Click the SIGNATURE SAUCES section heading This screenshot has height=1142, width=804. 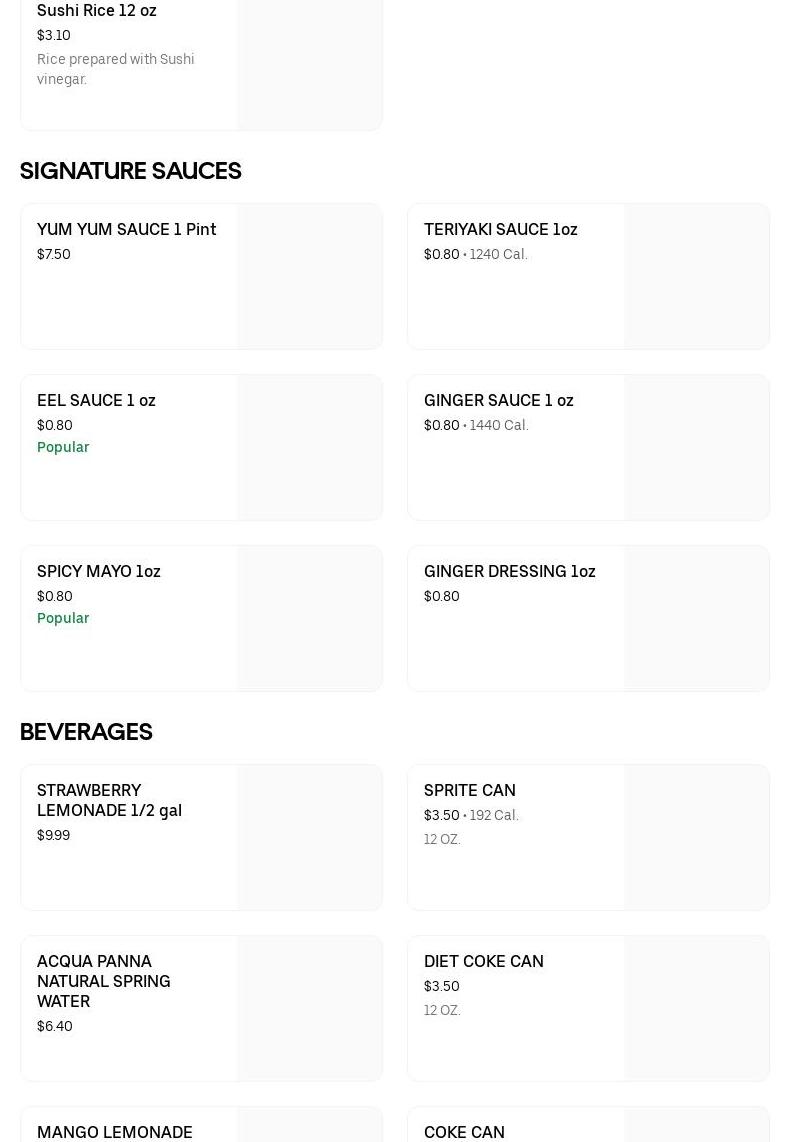click(x=130, y=171)
